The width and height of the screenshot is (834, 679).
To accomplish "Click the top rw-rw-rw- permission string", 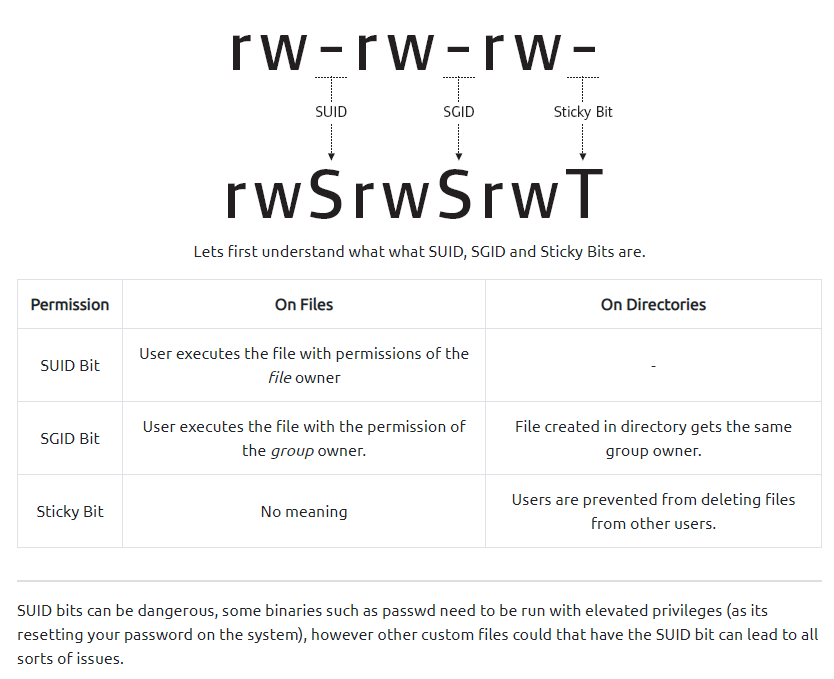I will pos(414,50).
